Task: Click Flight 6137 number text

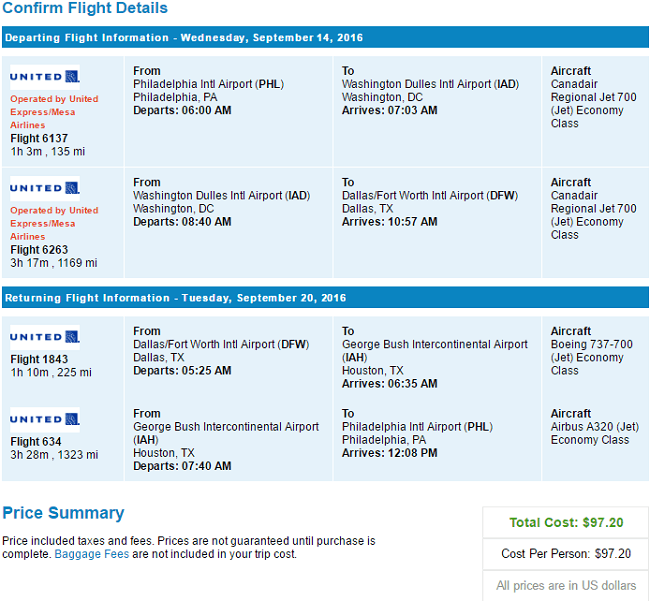Action: 39,138
